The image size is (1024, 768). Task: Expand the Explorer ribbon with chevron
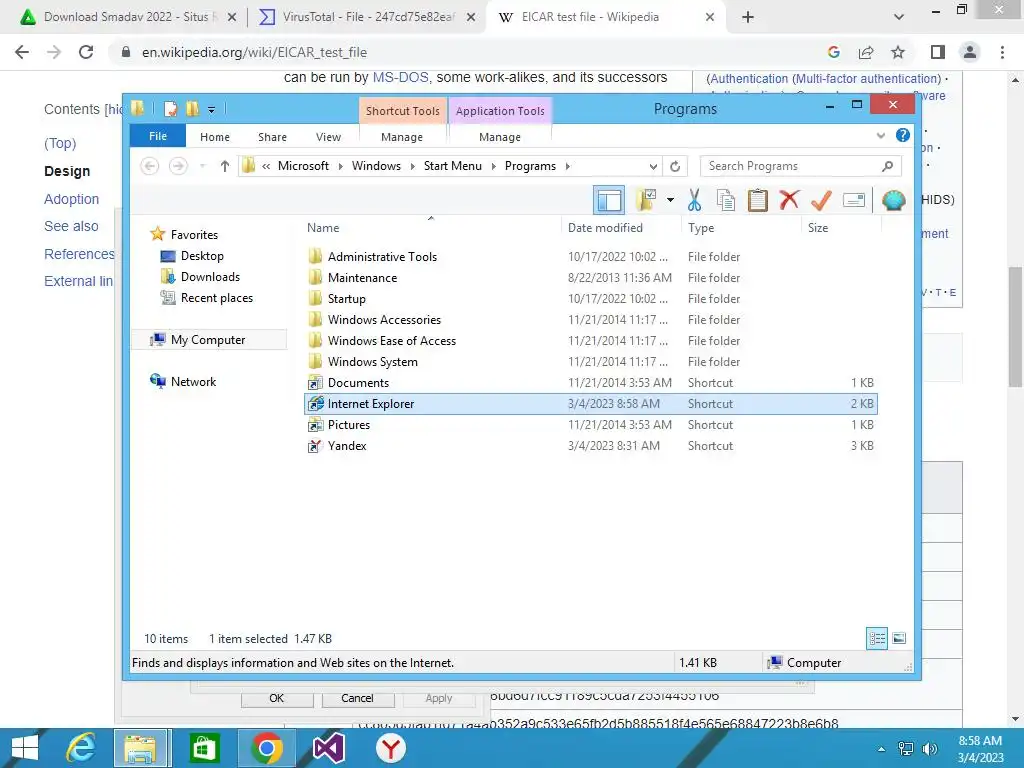881,136
